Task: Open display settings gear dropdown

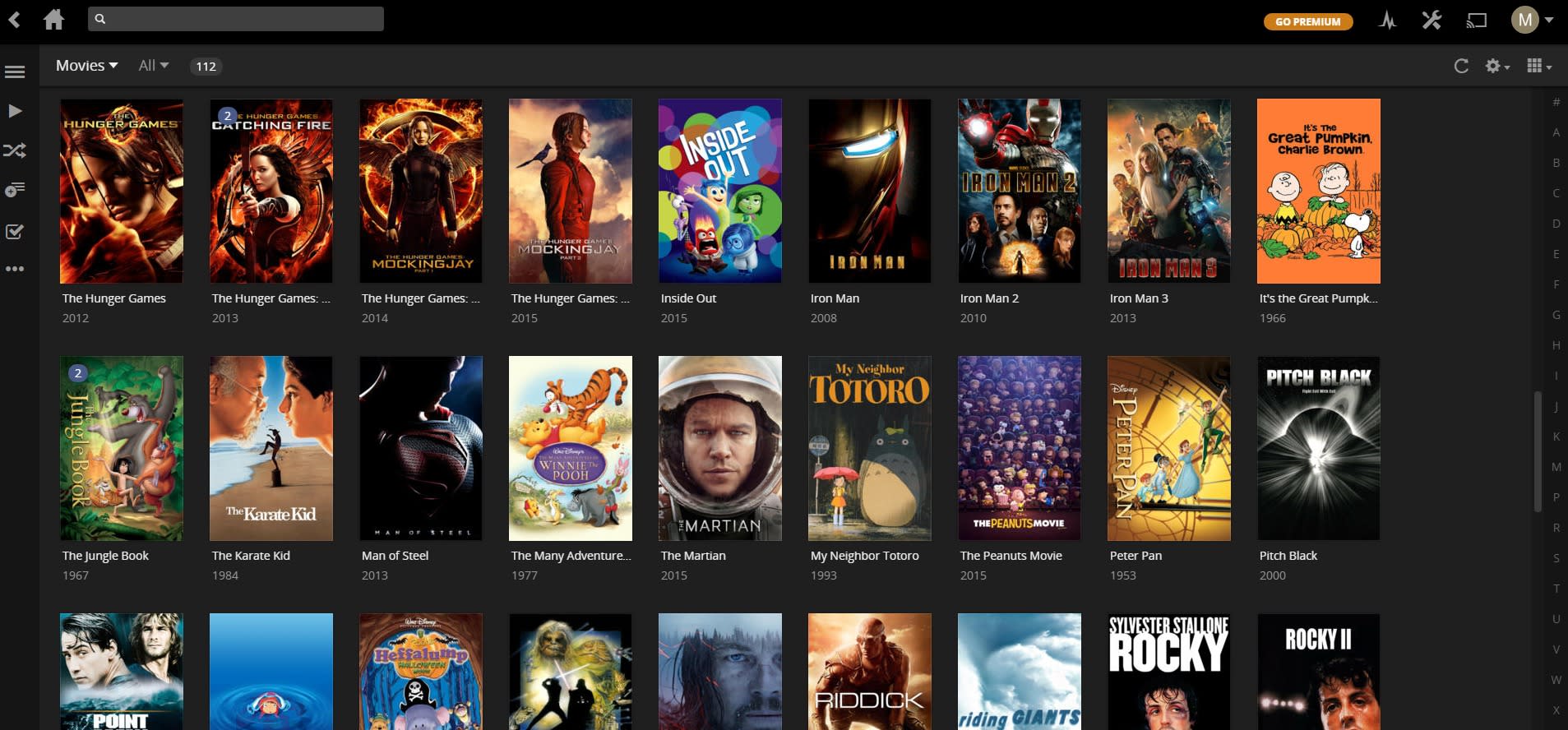Action: (x=1497, y=66)
